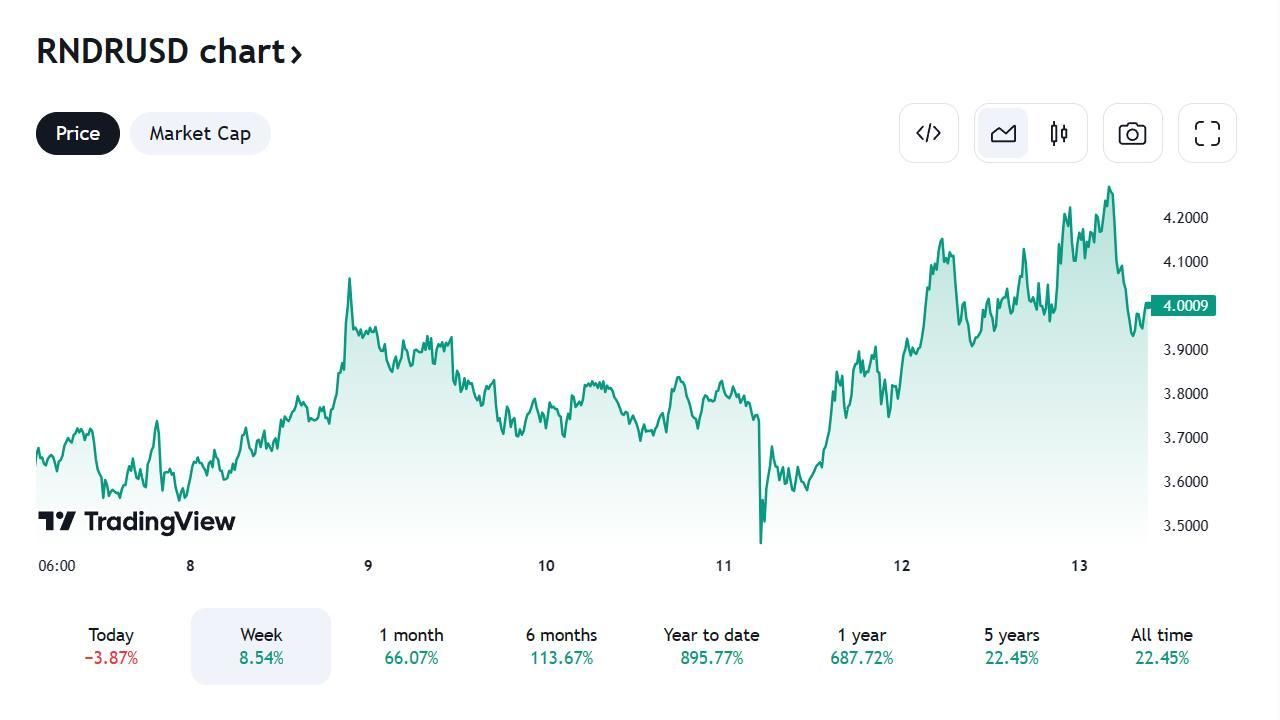Open the RNDRUSD chart title arrow
The image size is (1280, 720).
[296, 54]
